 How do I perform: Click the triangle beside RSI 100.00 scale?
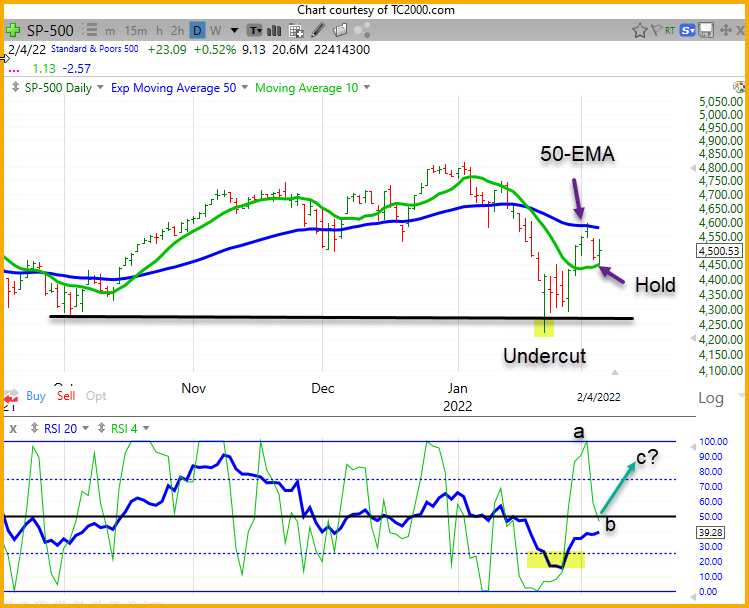coord(693,447)
